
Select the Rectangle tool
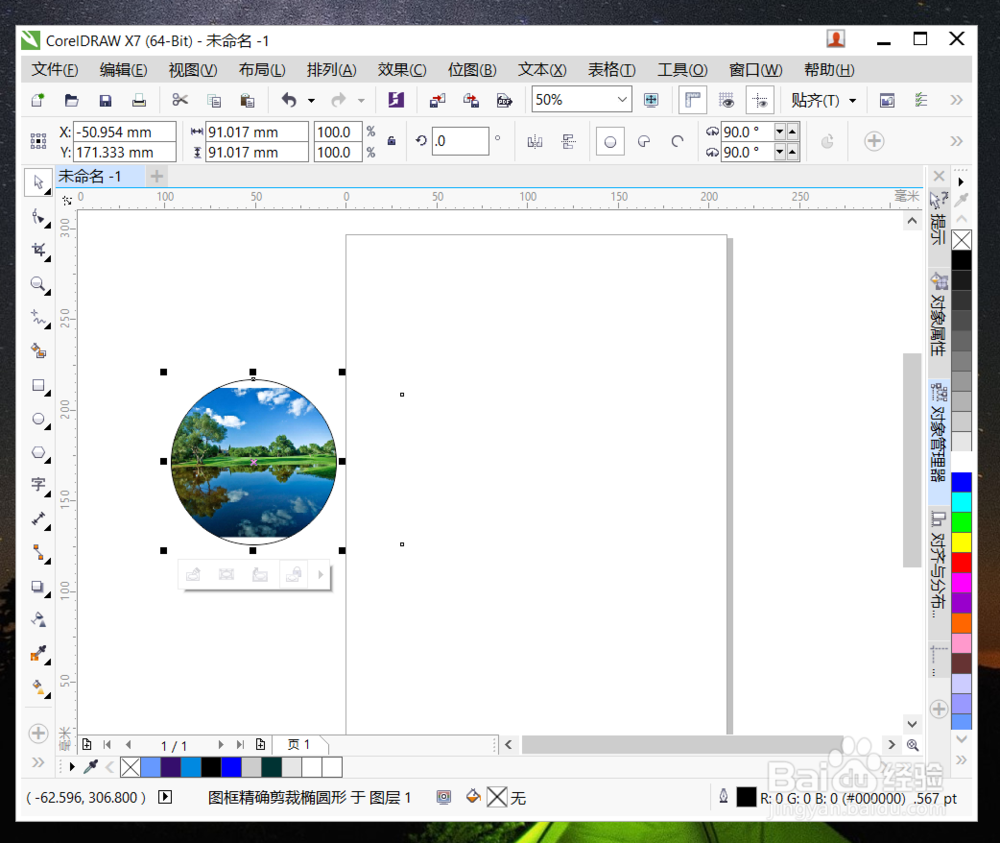pos(37,385)
